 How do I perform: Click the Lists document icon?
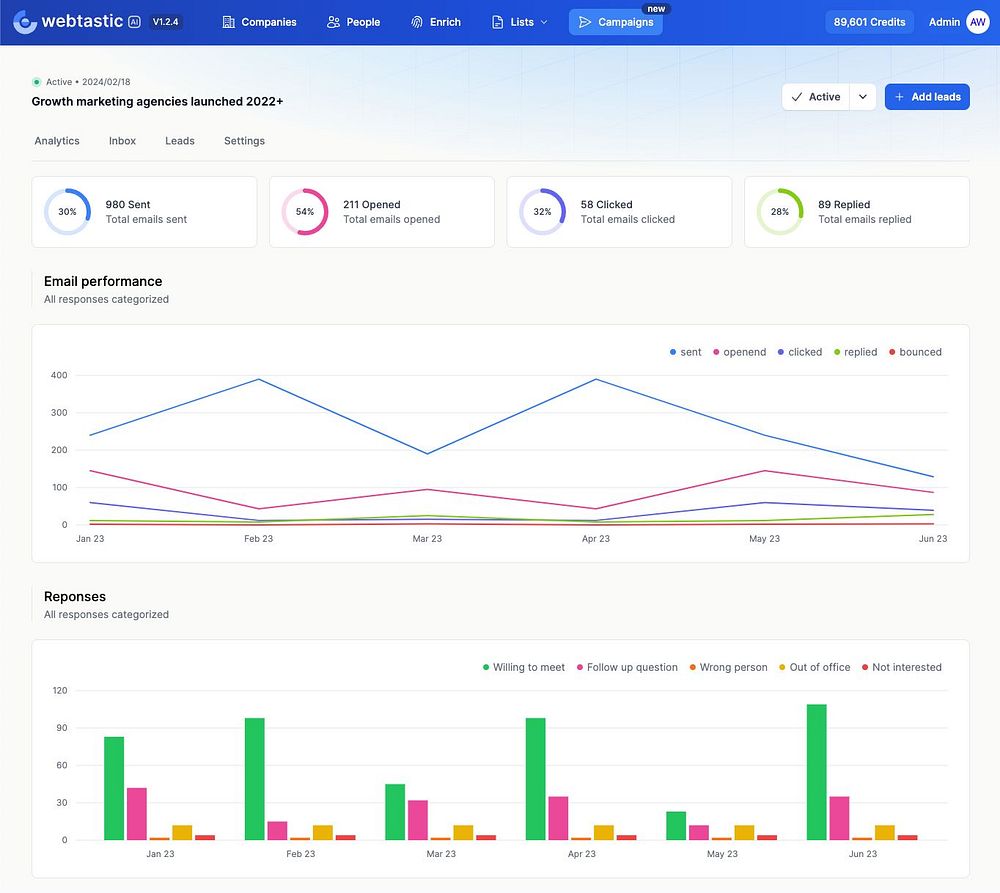(x=498, y=22)
